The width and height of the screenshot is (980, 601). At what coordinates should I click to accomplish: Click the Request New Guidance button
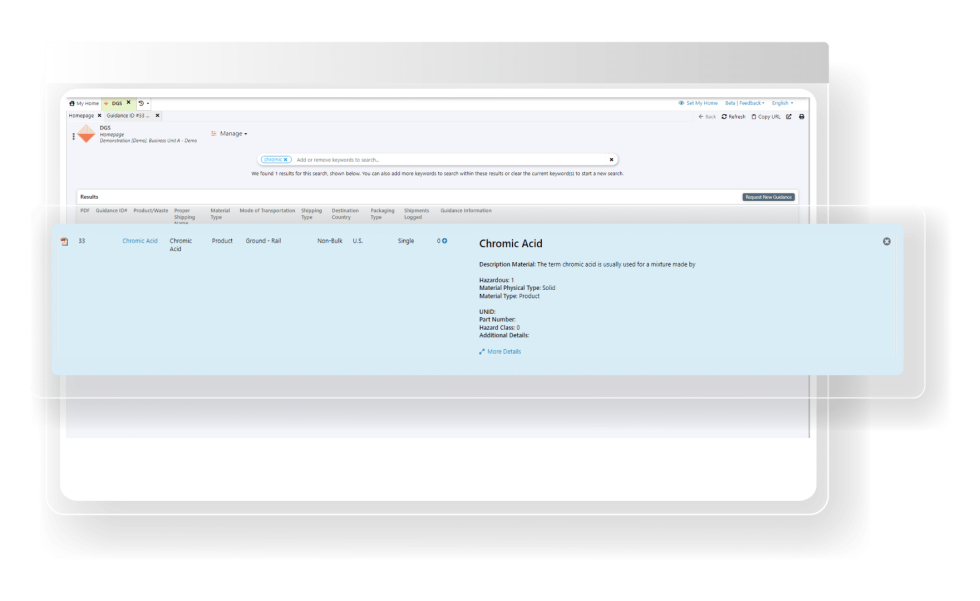tap(770, 197)
